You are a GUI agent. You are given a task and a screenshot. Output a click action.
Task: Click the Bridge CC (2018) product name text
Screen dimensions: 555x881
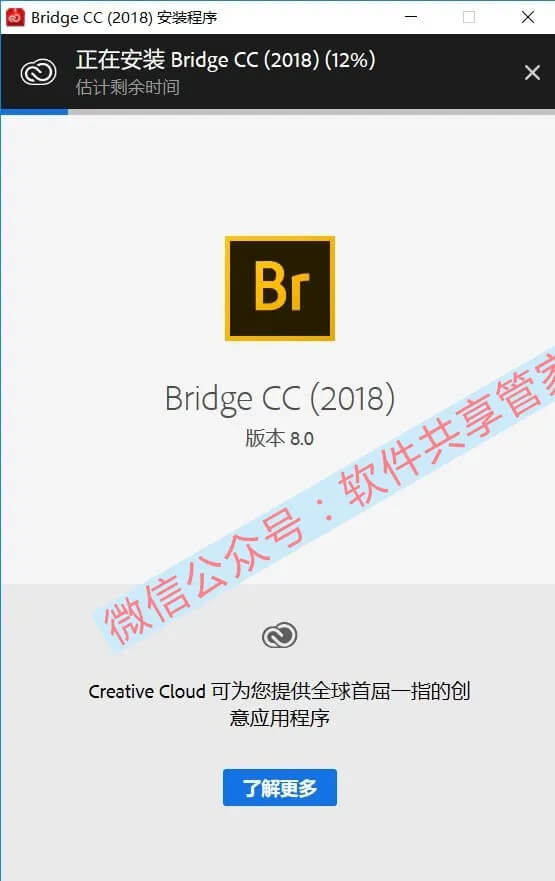pyautogui.click(x=280, y=399)
